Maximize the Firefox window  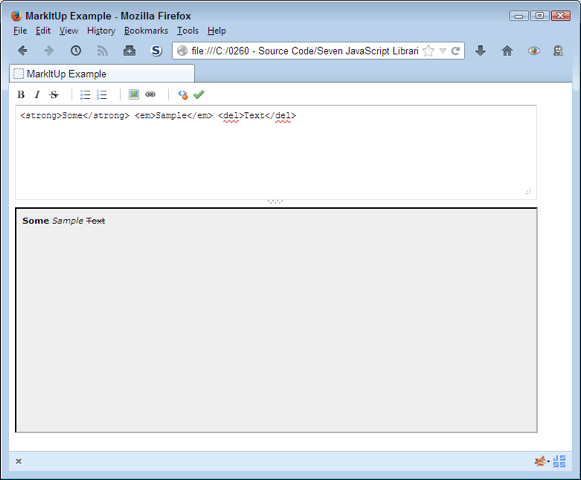click(540, 16)
